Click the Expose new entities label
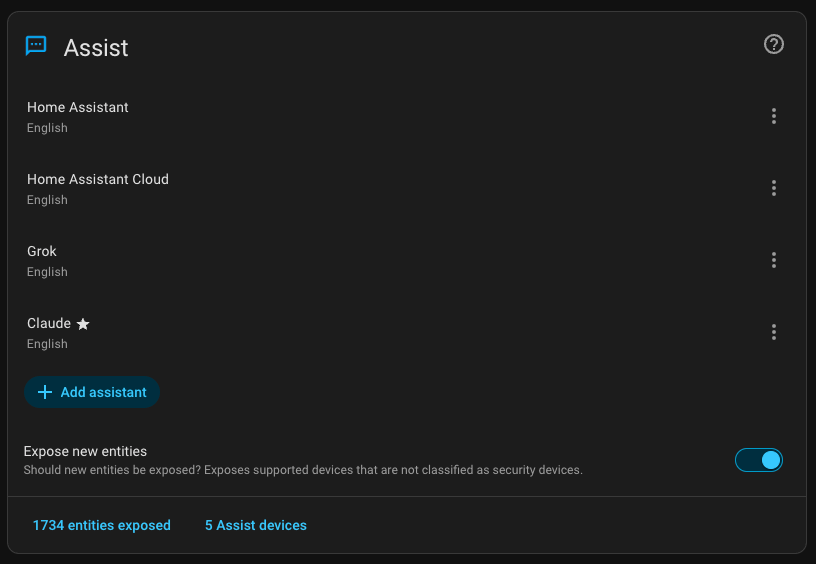The width and height of the screenshot is (816, 564). 85,451
